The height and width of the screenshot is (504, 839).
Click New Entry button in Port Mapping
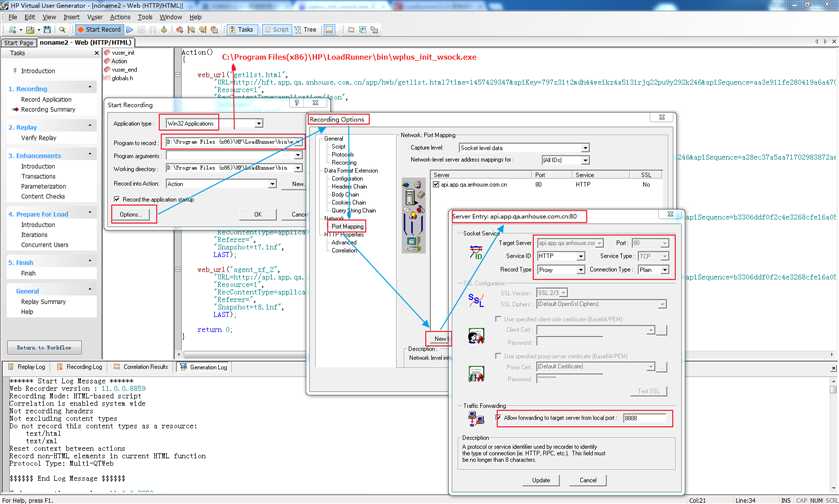[x=439, y=339]
